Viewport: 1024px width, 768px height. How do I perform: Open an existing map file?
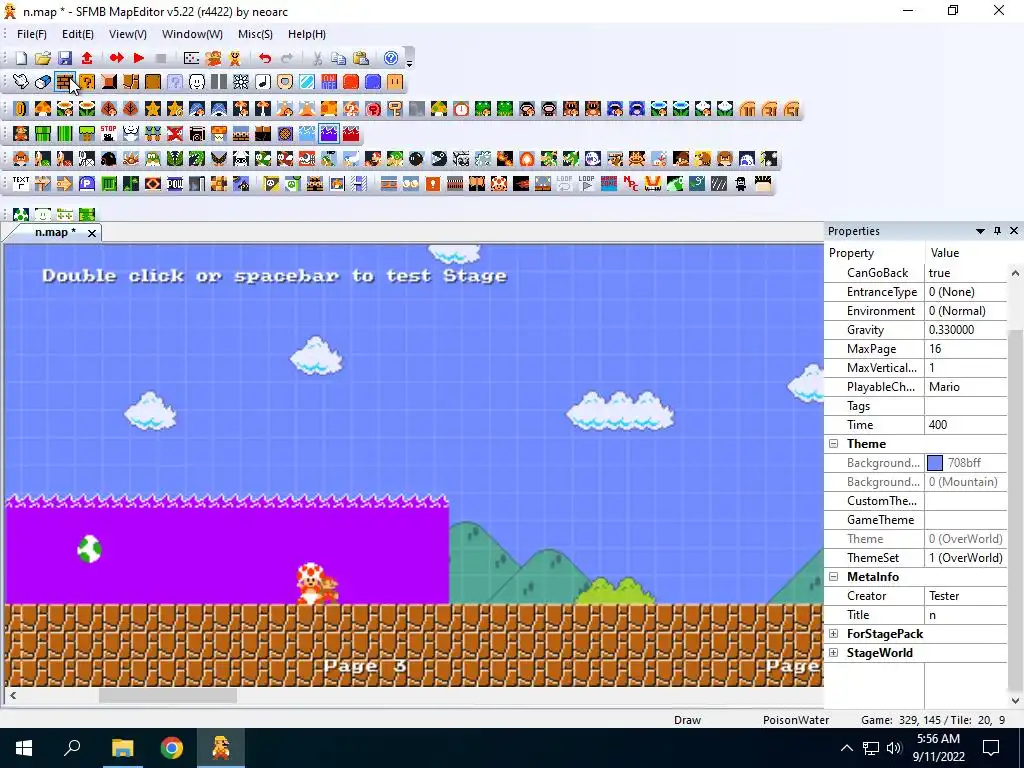(x=42, y=58)
